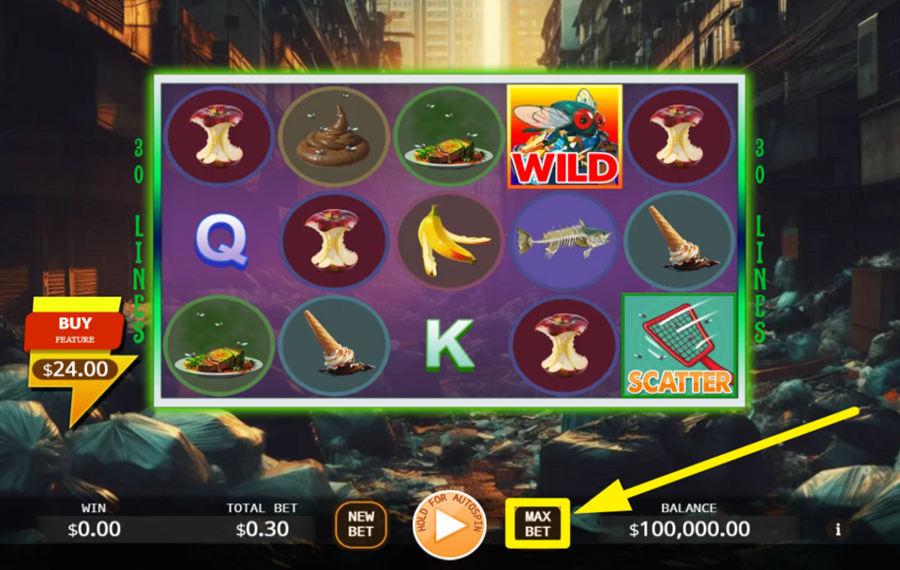Click the Max Bet button

pos(537,524)
